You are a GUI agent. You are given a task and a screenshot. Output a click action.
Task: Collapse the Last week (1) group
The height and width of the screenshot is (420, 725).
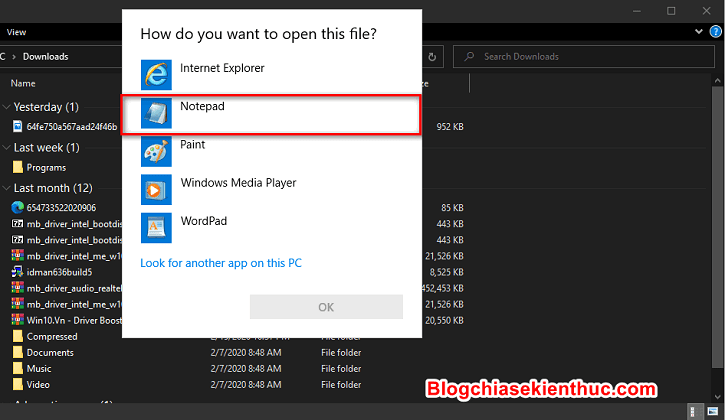6,148
